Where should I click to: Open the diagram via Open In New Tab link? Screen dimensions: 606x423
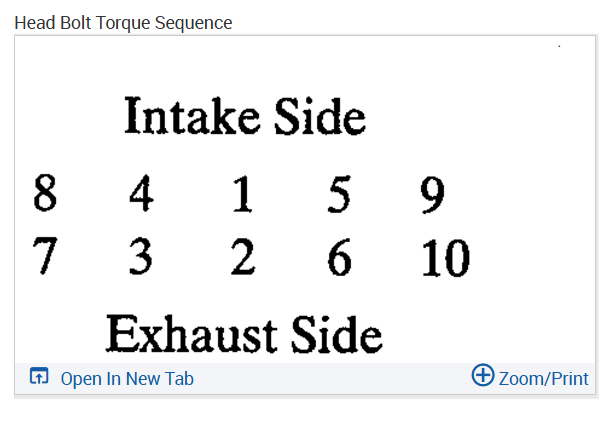click(x=127, y=379)
